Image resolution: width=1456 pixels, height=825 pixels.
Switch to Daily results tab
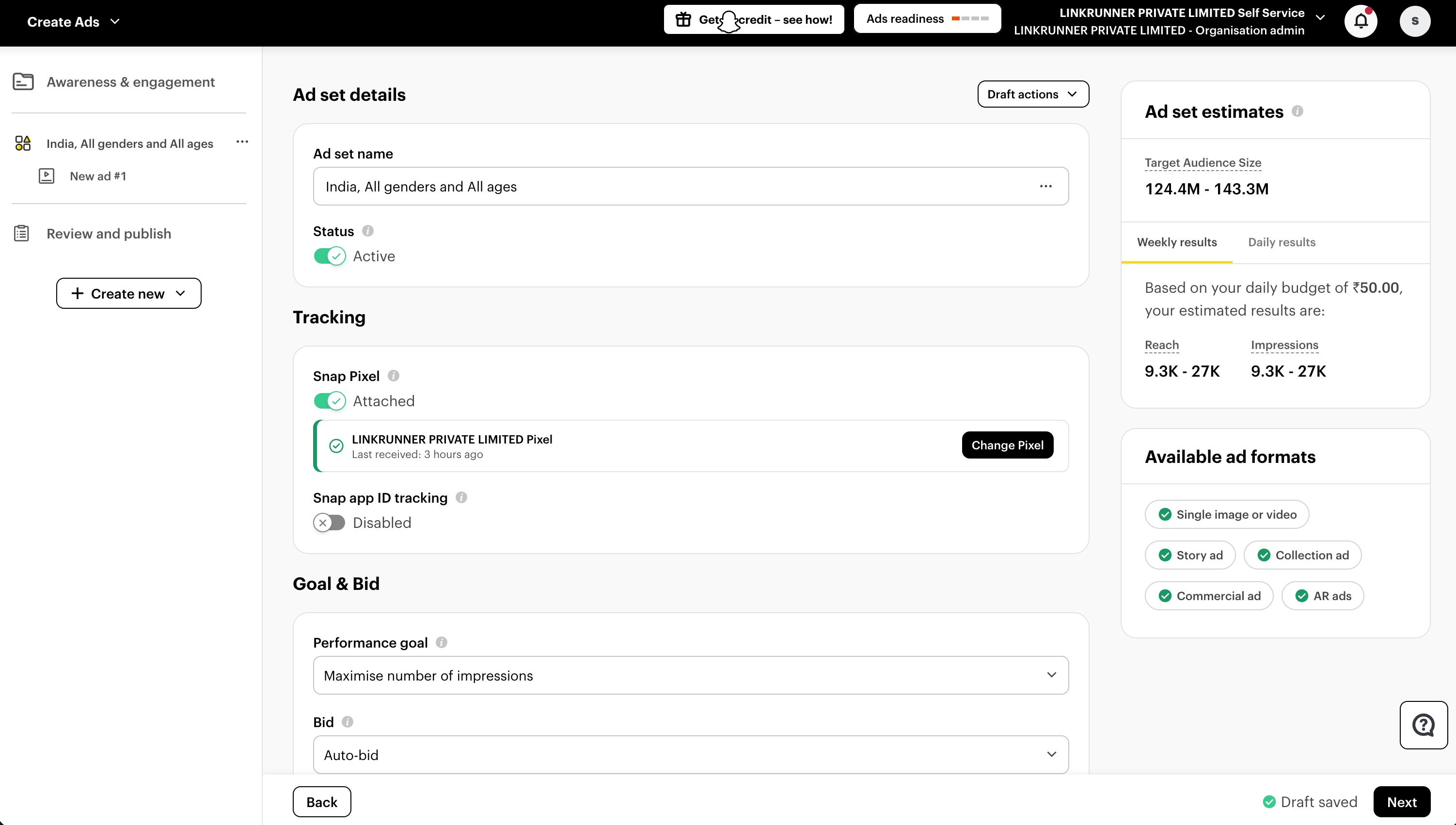tap(1282, 242)
